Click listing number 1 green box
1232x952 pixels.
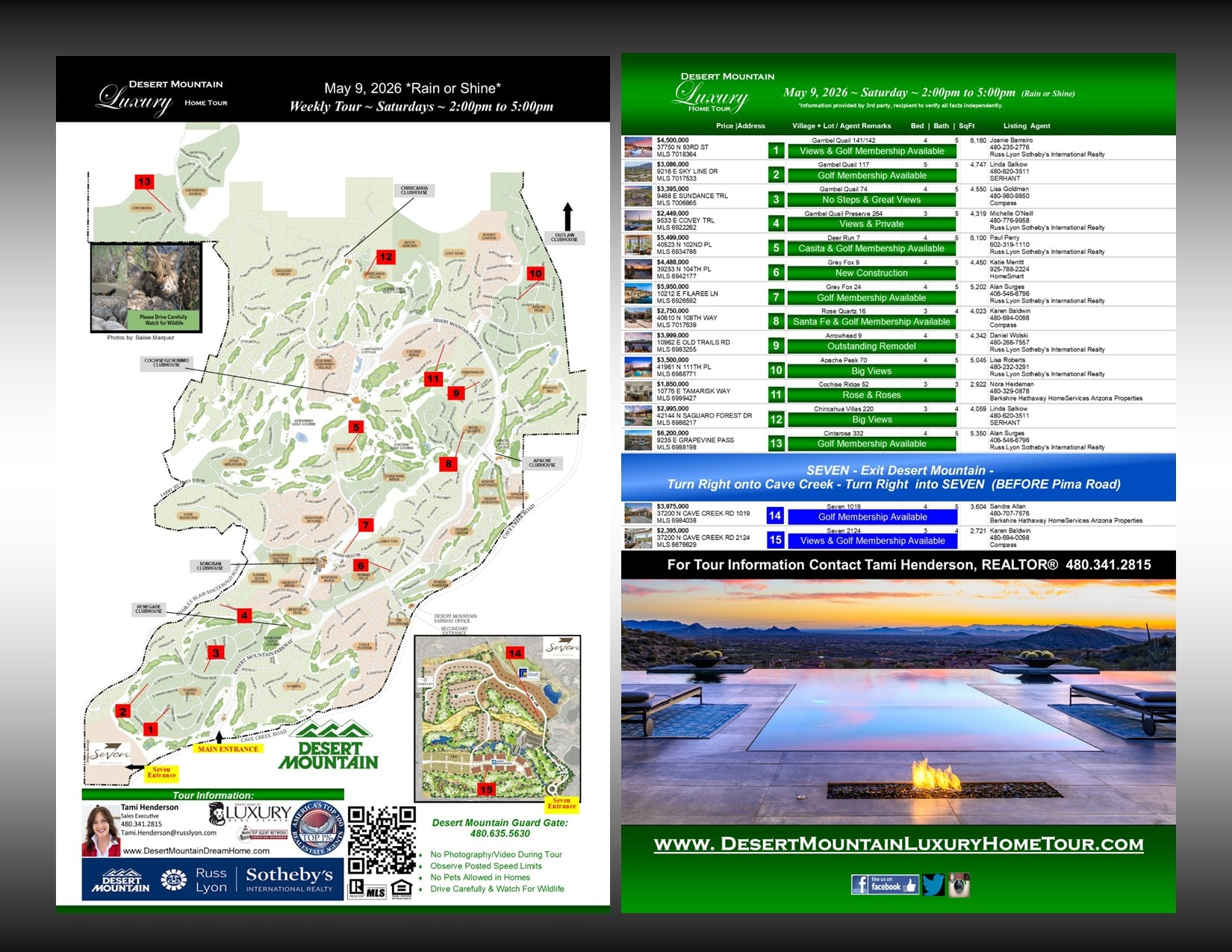(776, 151)
